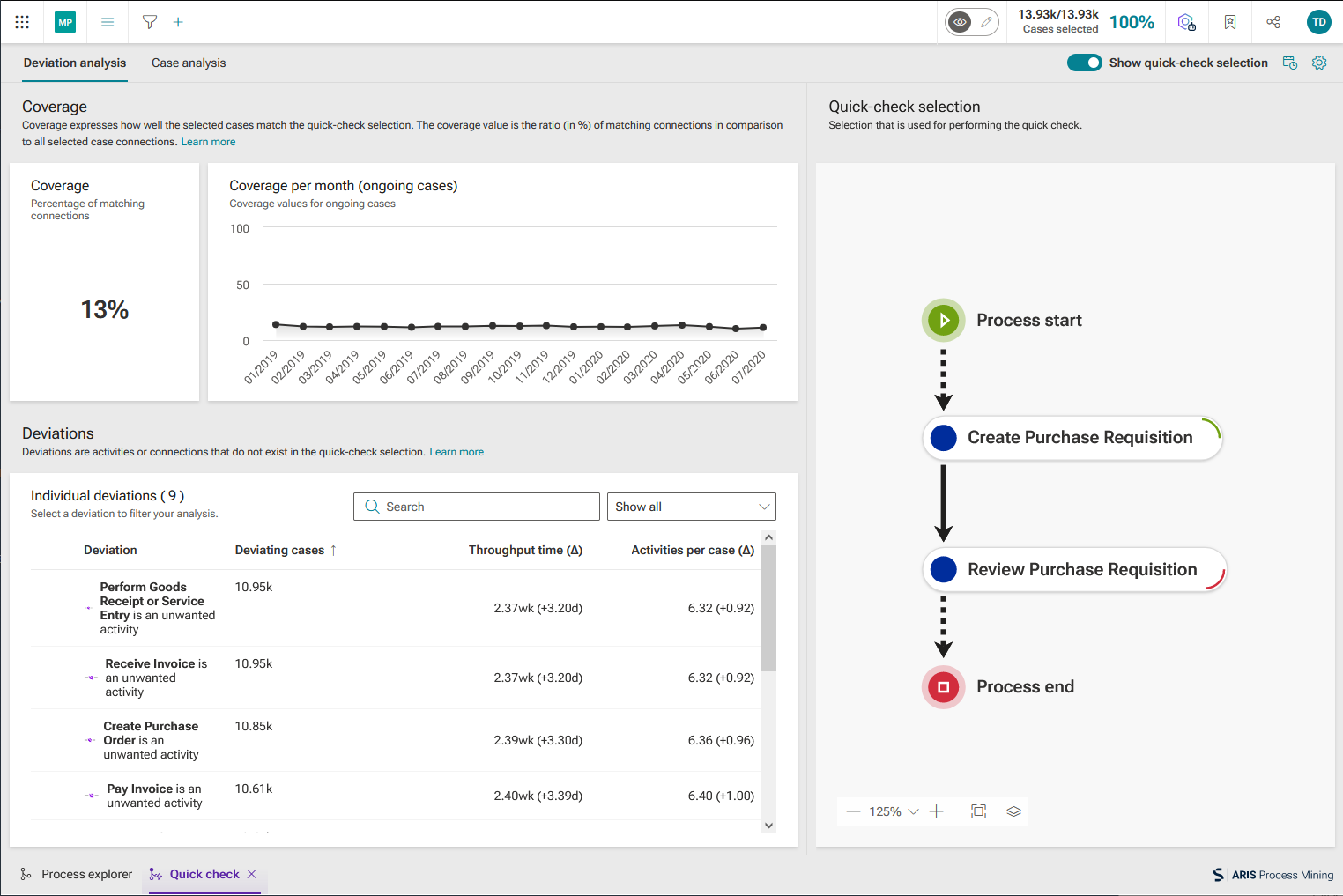The width and height of the screenshot is (1343, 896).
Task: Fit process model to screen icon
Action: tap(978, 811)
